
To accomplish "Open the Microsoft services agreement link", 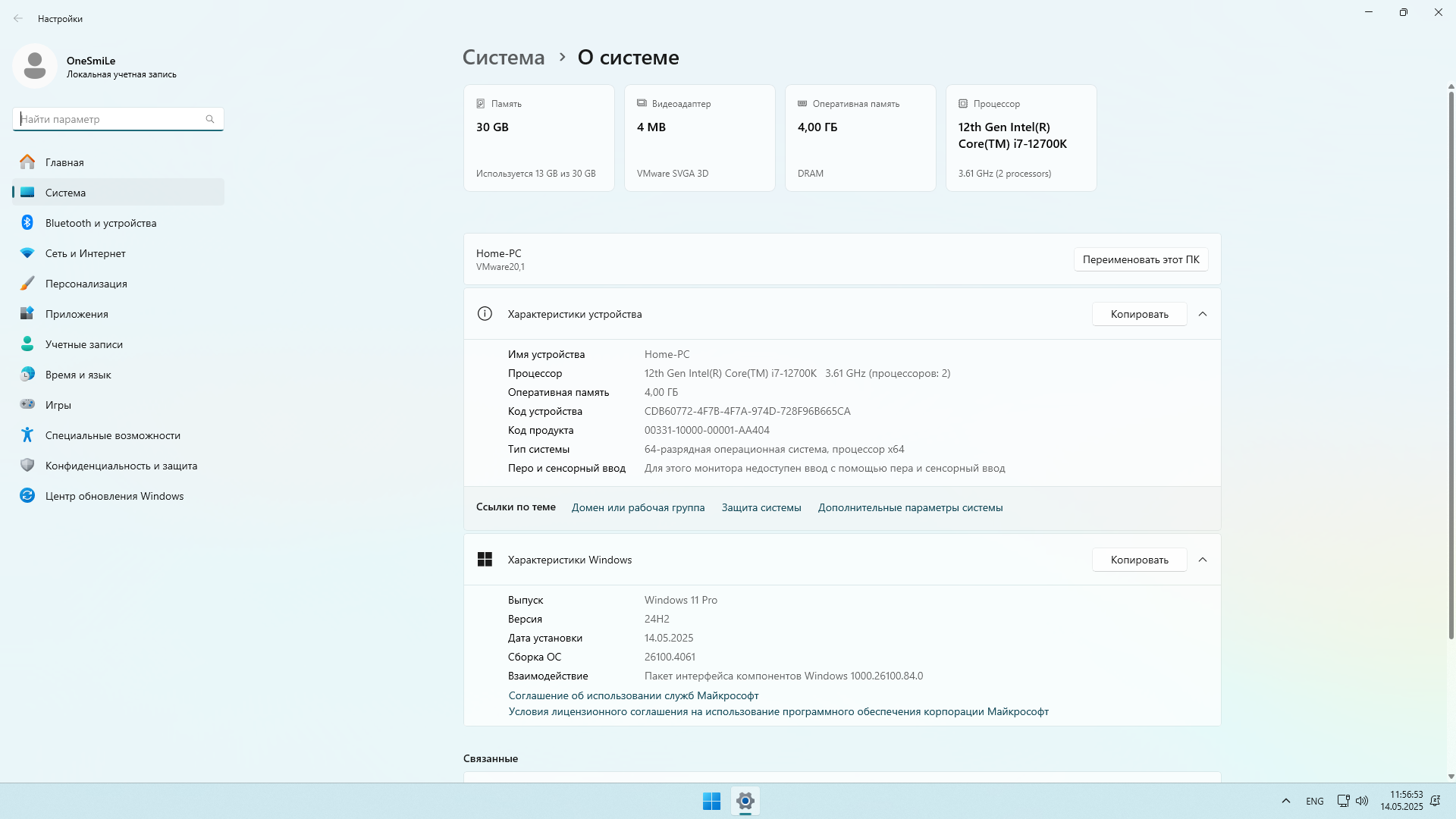I will [633, 695].
